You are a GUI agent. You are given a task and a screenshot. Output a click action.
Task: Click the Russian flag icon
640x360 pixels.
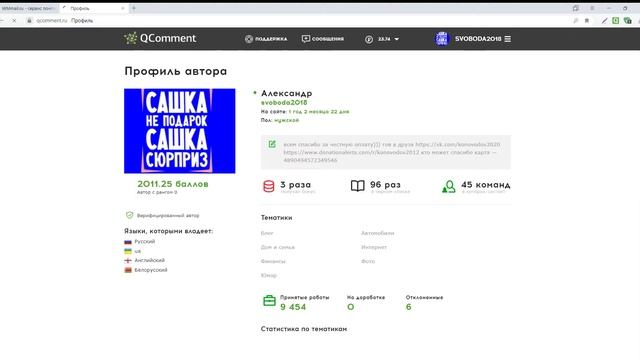pos(128,242)
